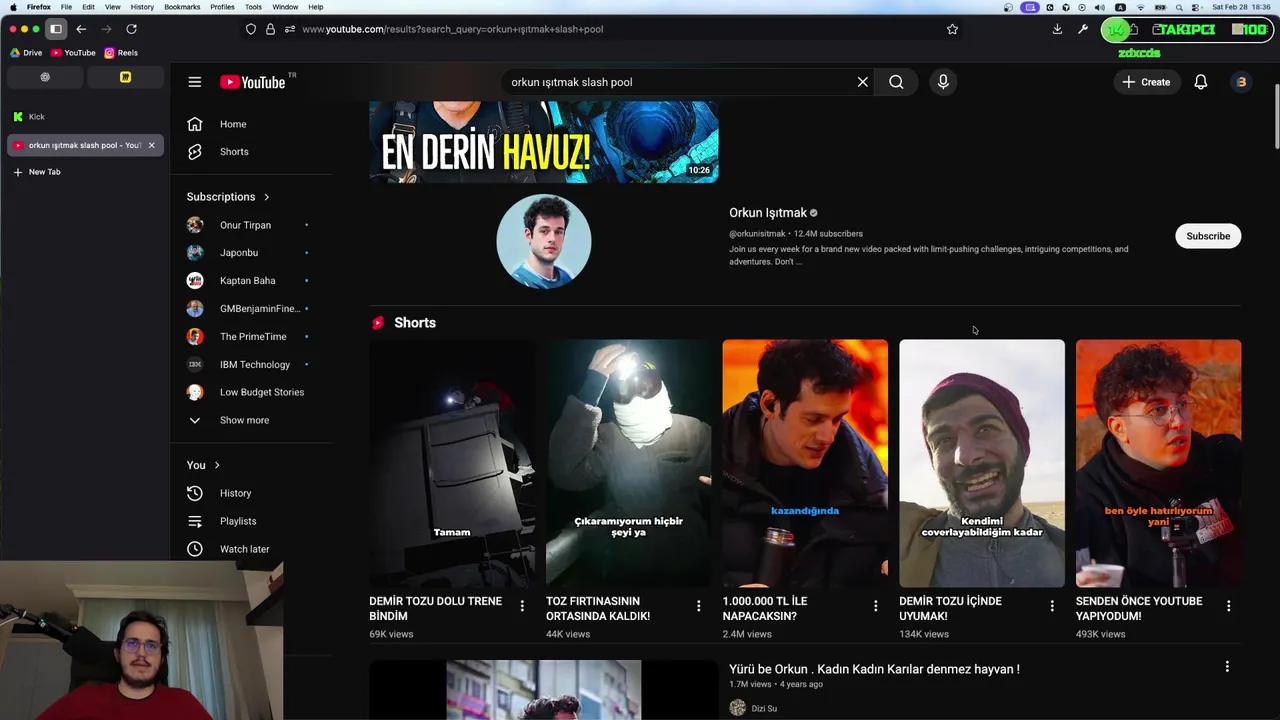Image resolution: width=1280 pixels, height=720 pixels.
Task: Click the YouTube logo
Action: (253, 82)
